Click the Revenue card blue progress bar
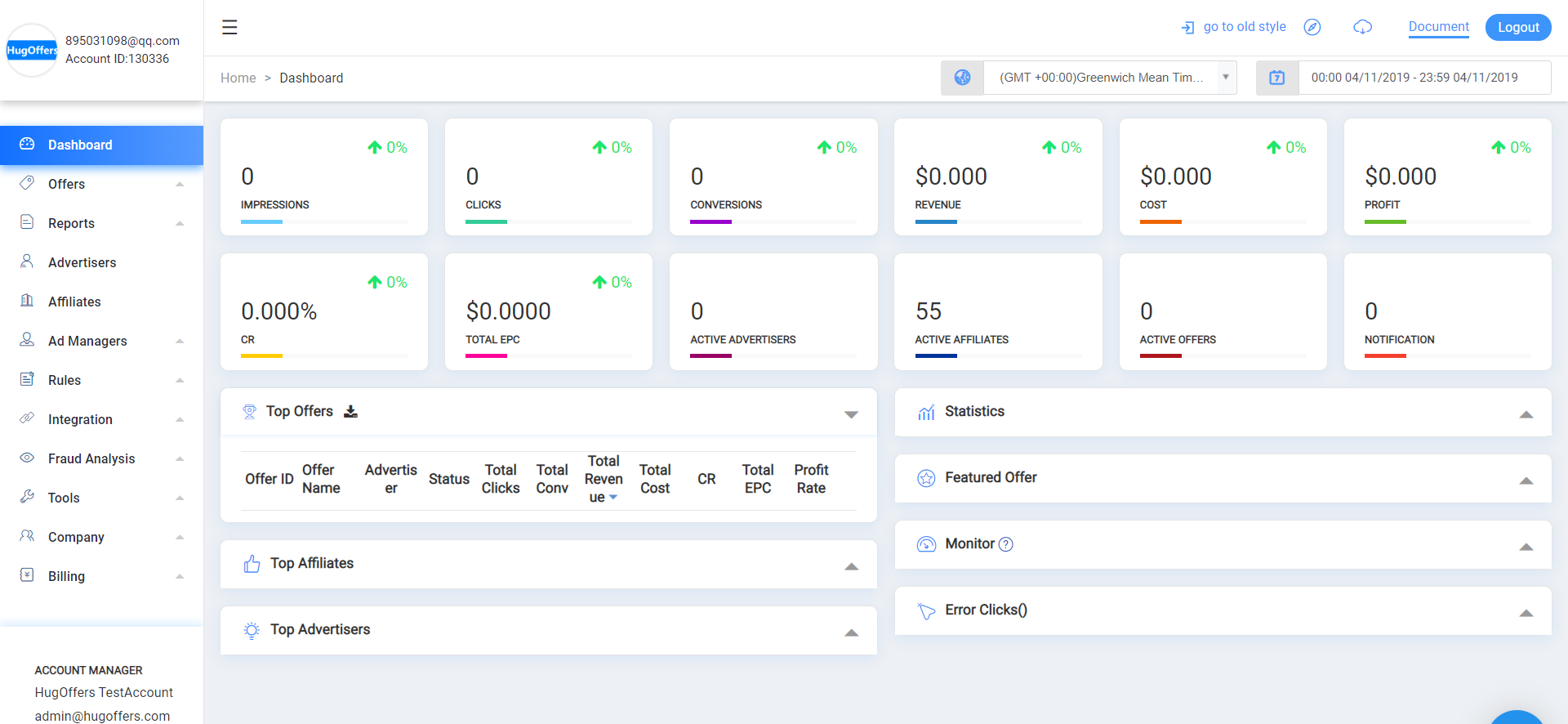 click(x=936, y=221)
